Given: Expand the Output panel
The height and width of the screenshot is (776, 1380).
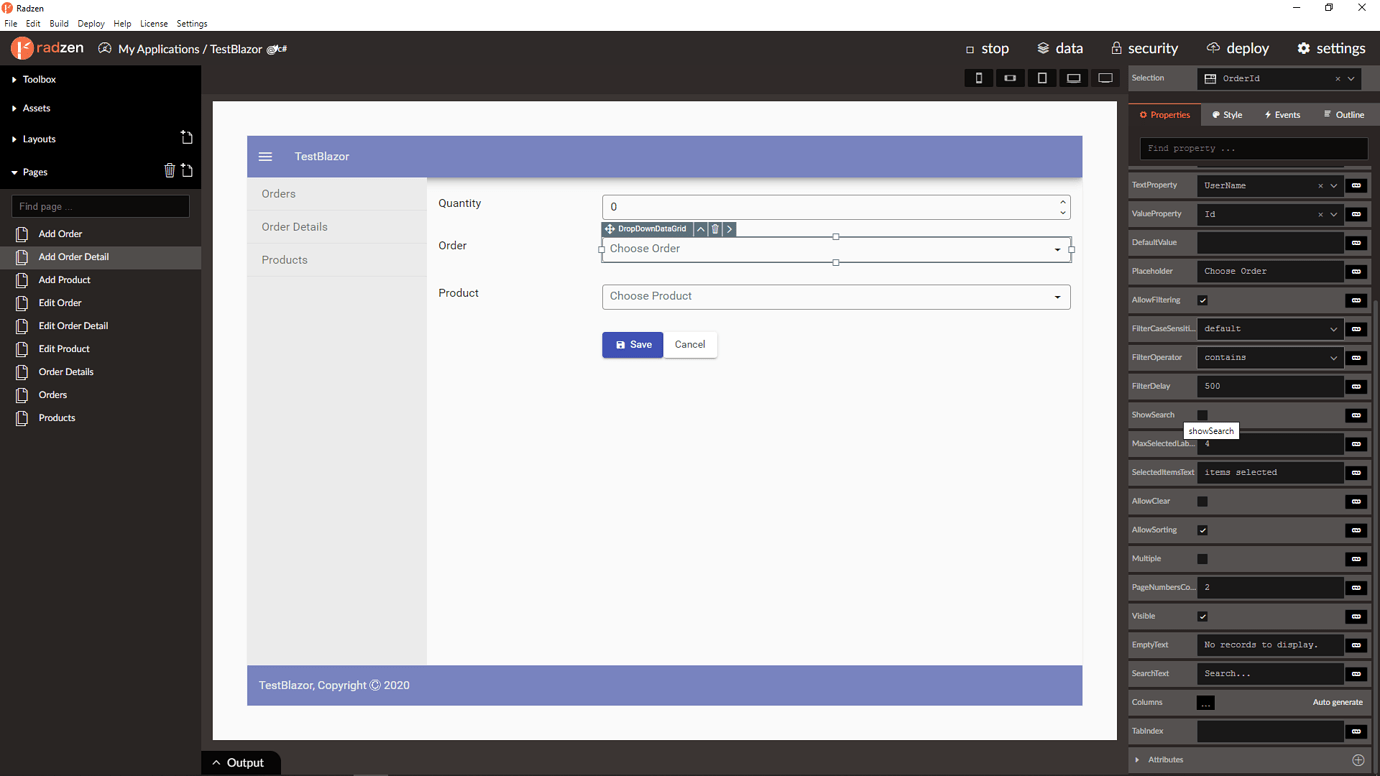Looking at the screenshot, I should [240, 763].
